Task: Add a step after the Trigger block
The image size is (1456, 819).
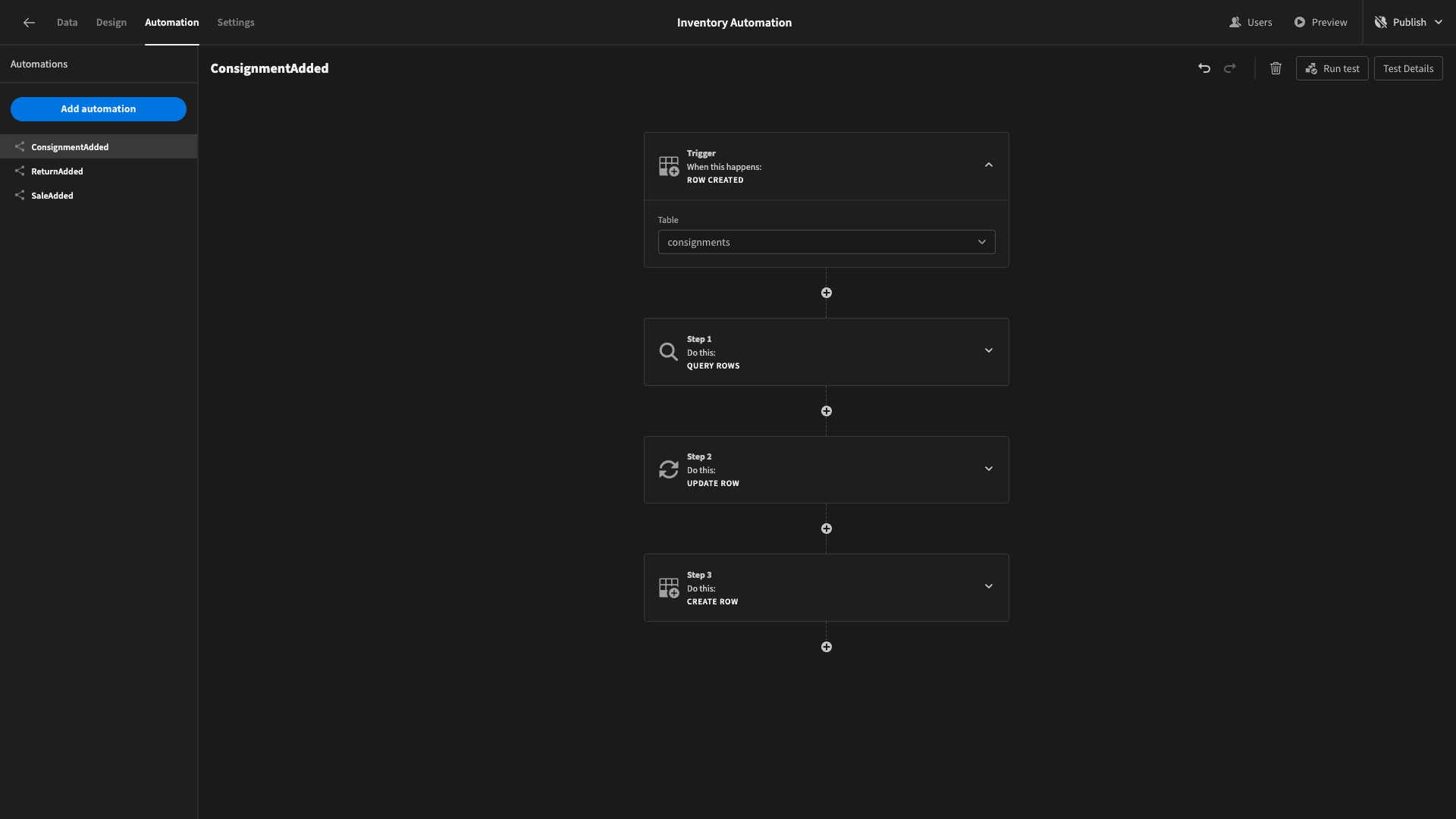Action: [x=827, y=293]
